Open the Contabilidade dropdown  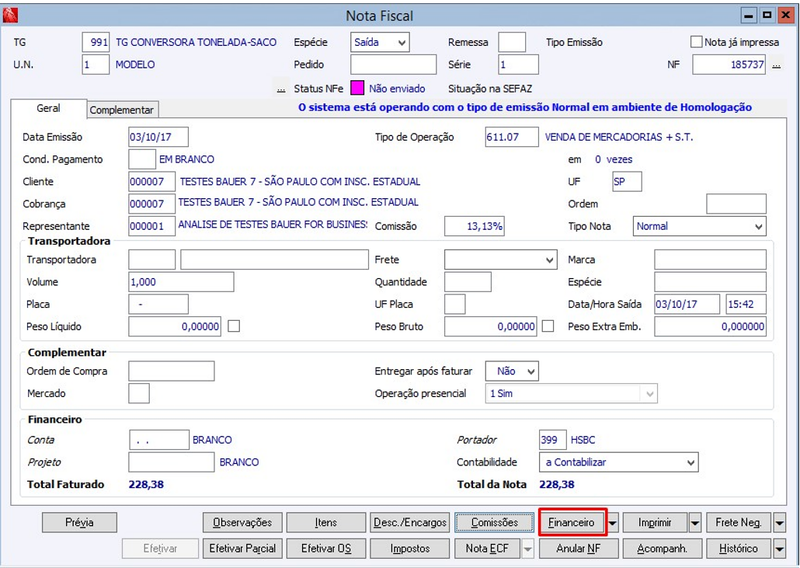[618, 462]
